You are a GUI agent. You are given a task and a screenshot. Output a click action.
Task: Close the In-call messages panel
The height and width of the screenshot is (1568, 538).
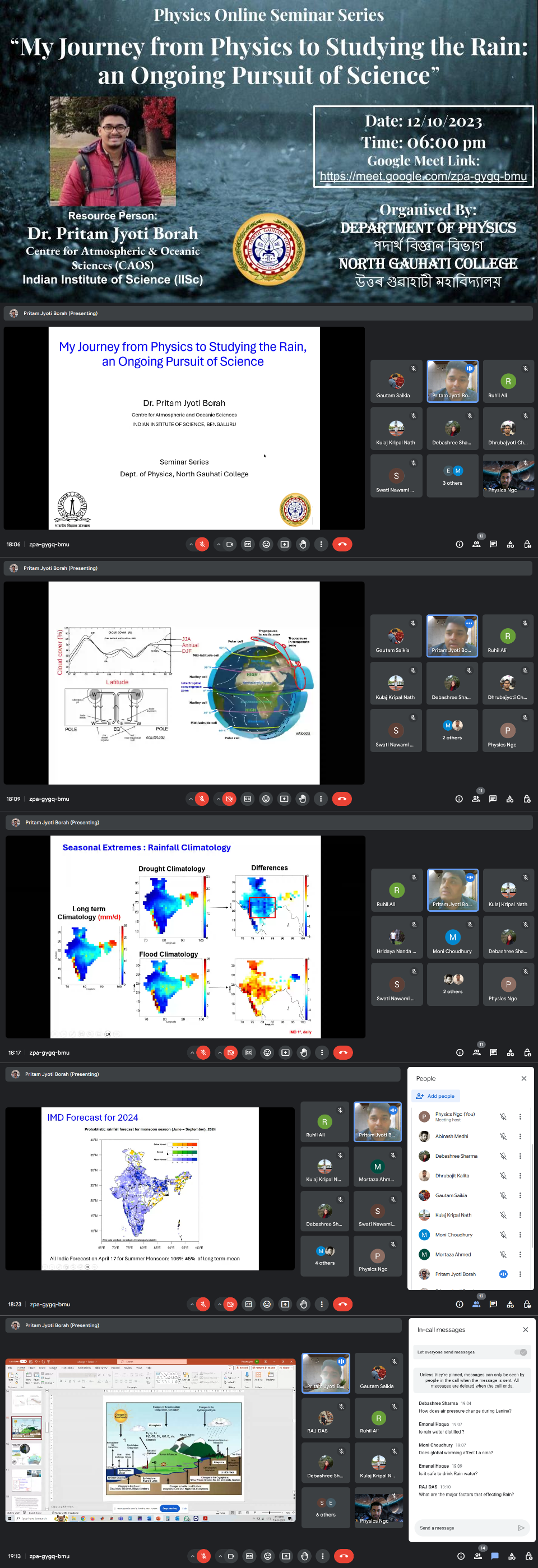pyautogui.click(x=525, y=1330)
